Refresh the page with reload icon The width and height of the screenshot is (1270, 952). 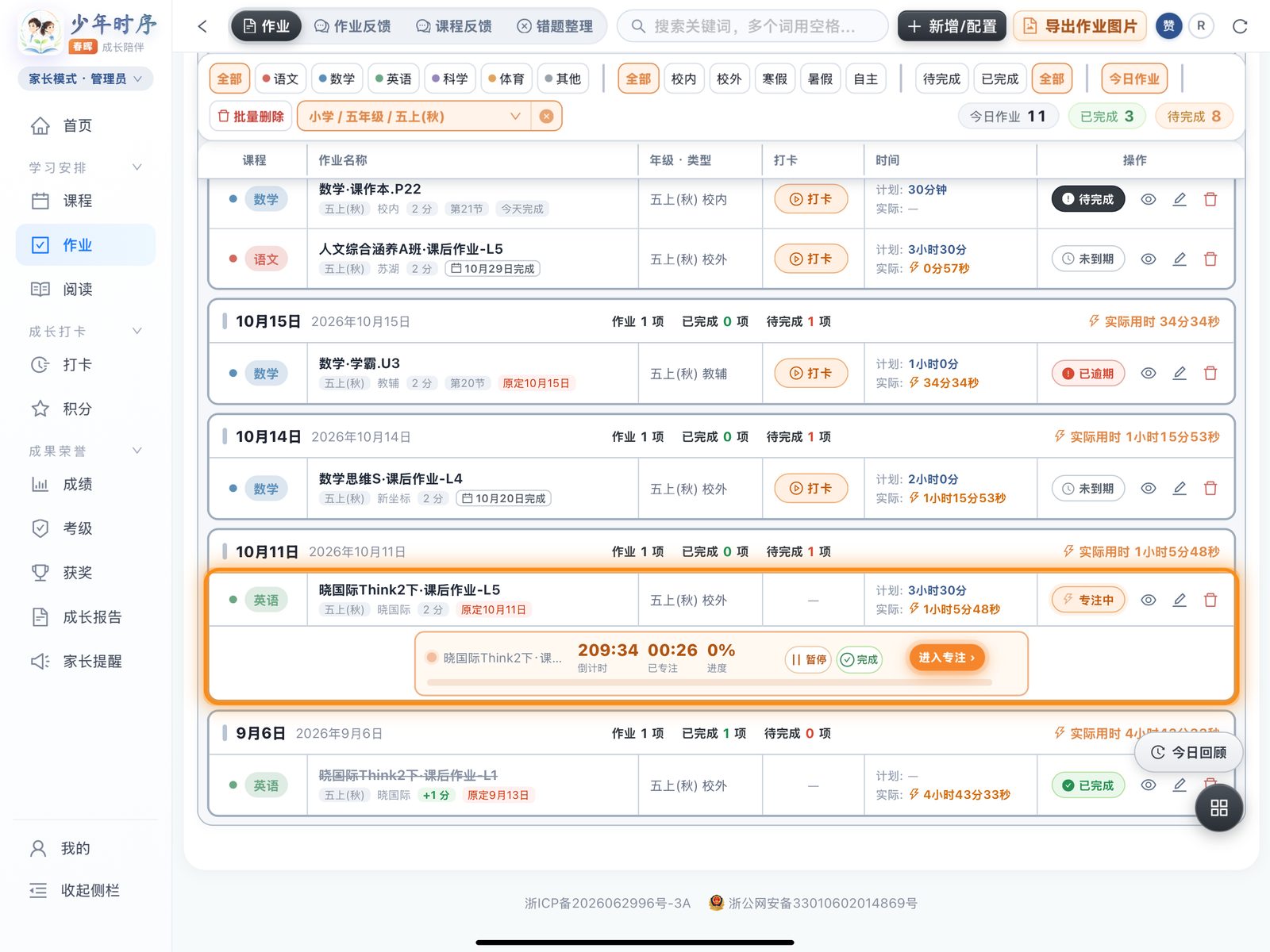(x=1240, y=26)
